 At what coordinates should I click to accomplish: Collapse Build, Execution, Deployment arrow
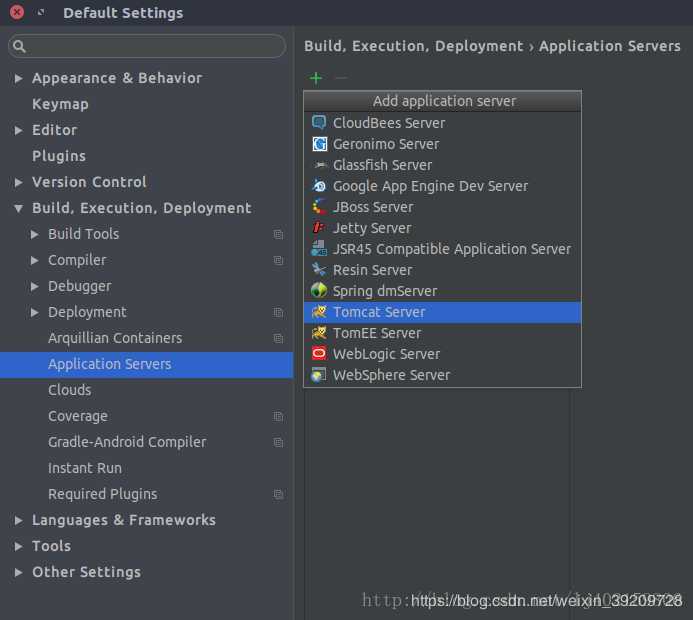18,208
